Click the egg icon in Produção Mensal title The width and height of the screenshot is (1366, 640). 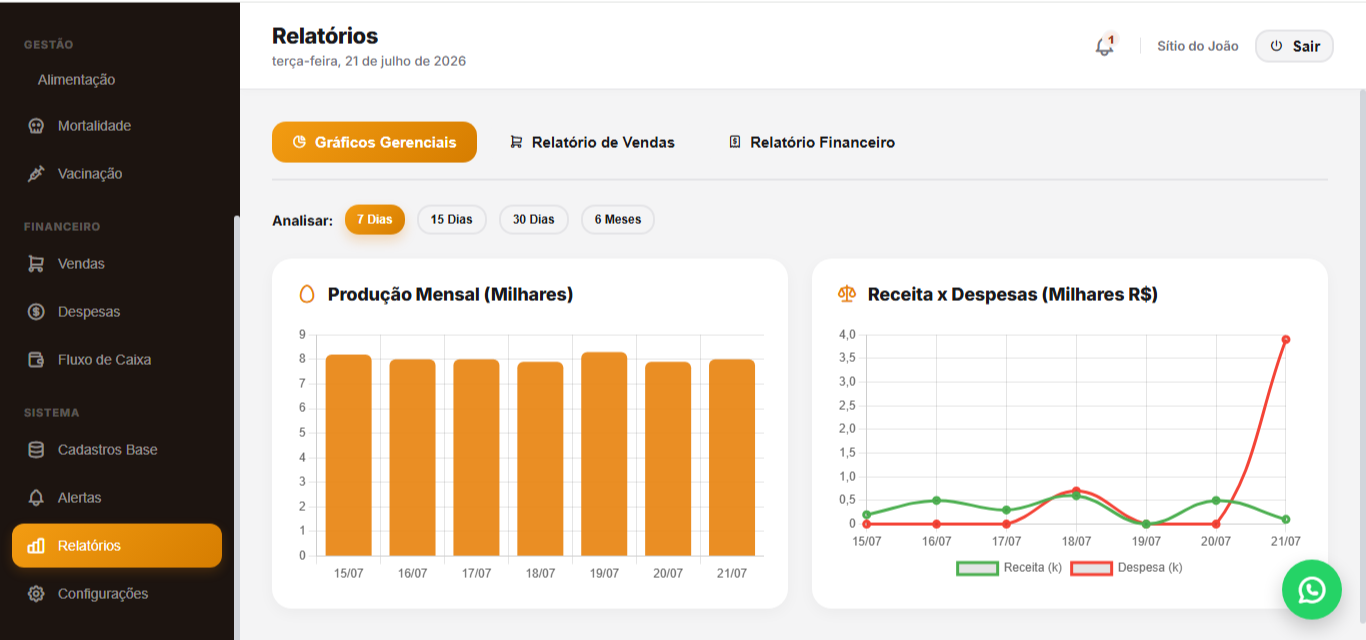point(307,294)
